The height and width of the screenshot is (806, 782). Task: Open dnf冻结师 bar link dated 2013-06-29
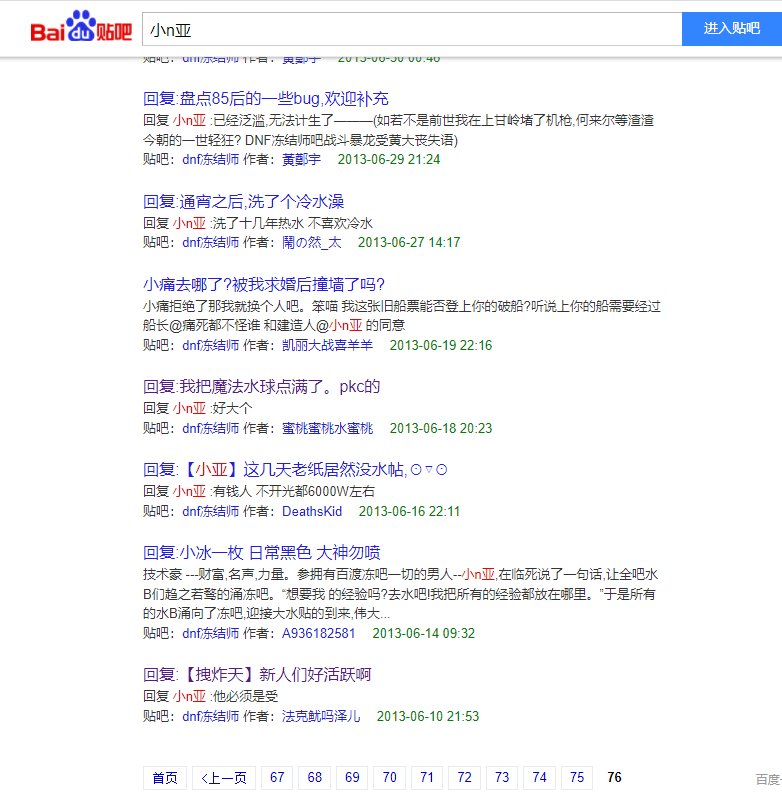(210, 159)
